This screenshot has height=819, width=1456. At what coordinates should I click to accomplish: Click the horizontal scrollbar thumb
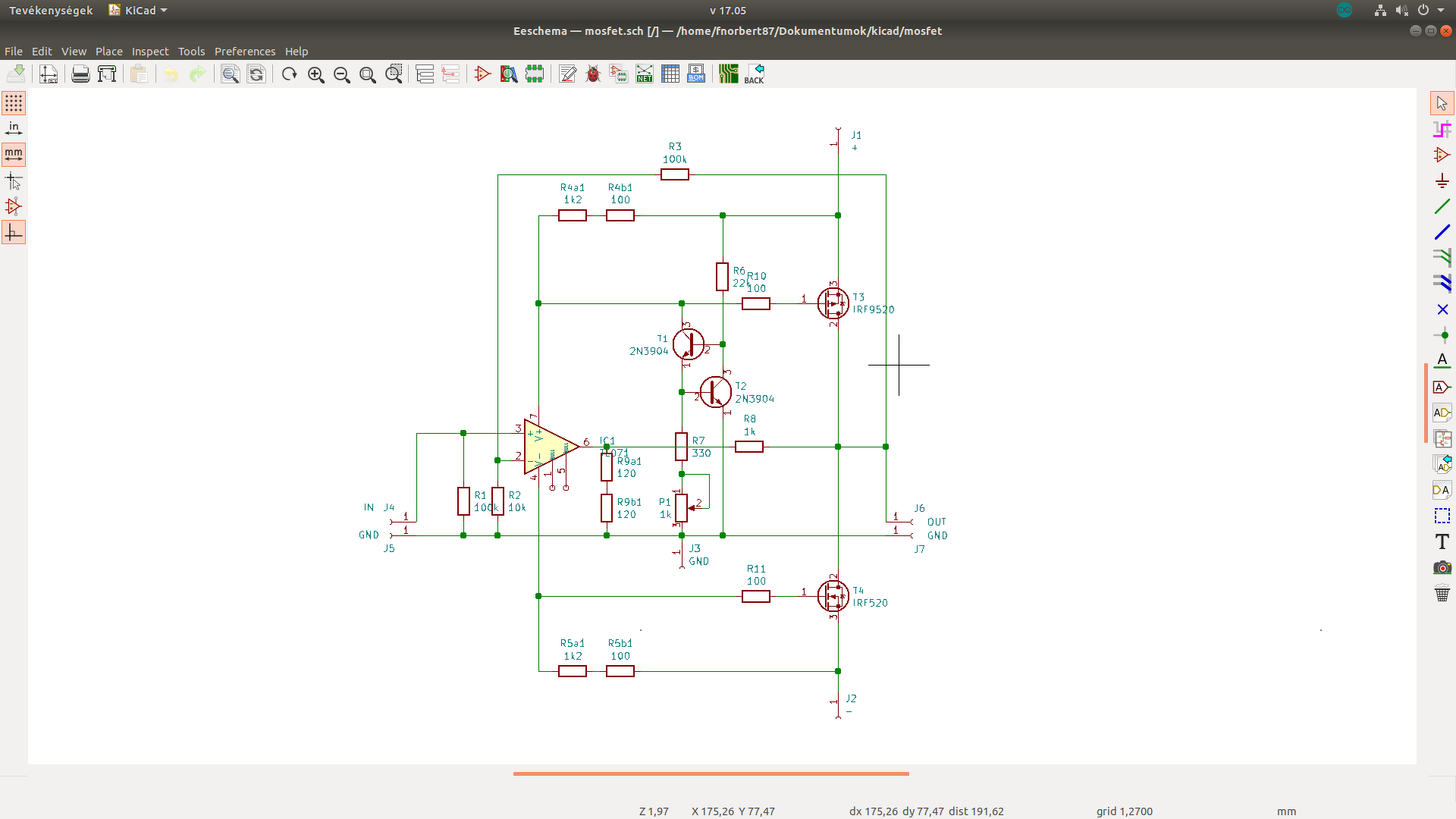pos(711,773)
